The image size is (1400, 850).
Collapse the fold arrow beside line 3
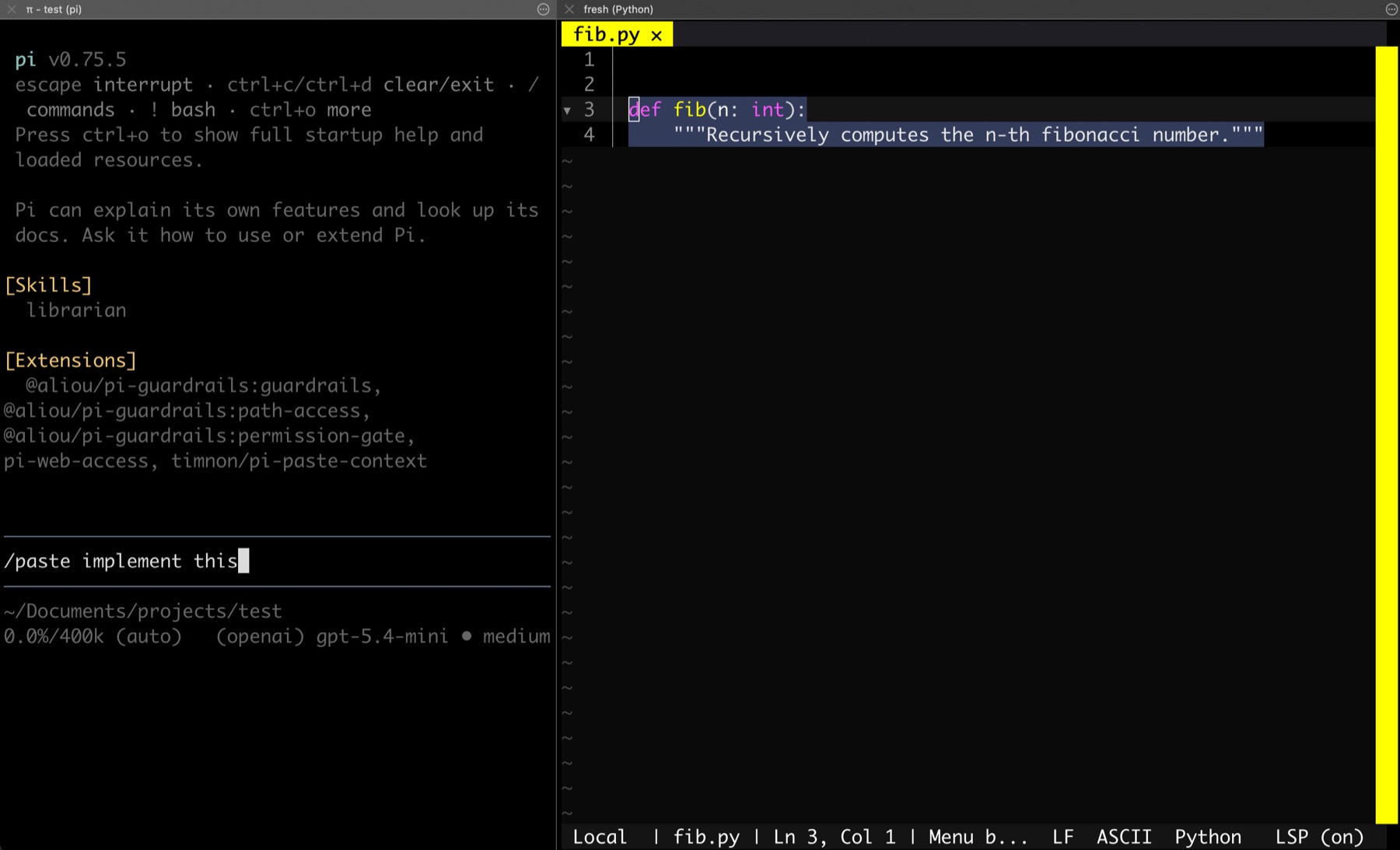click(x=567, y=110)
